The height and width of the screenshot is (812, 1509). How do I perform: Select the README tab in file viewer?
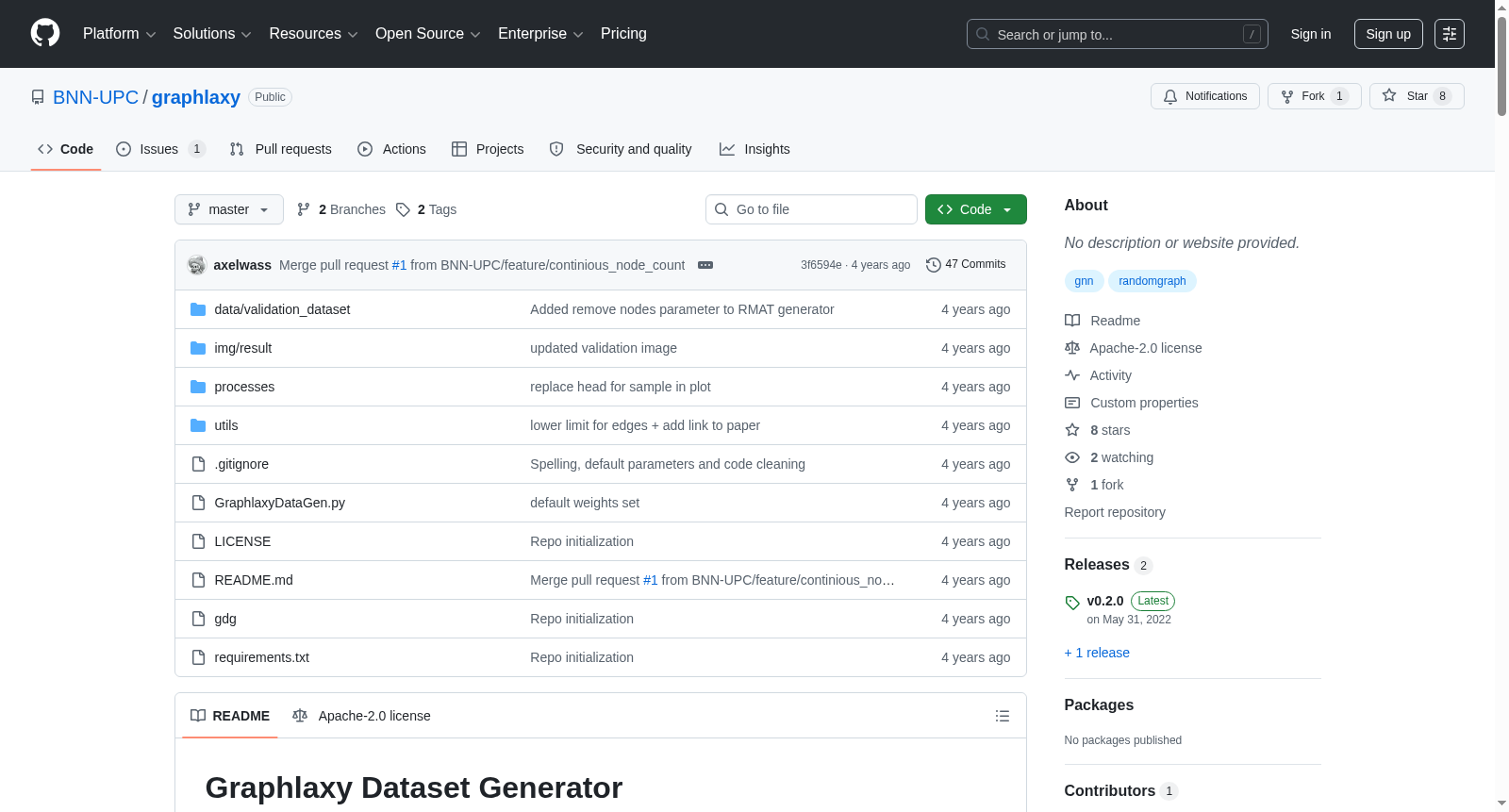pos(230,716)
